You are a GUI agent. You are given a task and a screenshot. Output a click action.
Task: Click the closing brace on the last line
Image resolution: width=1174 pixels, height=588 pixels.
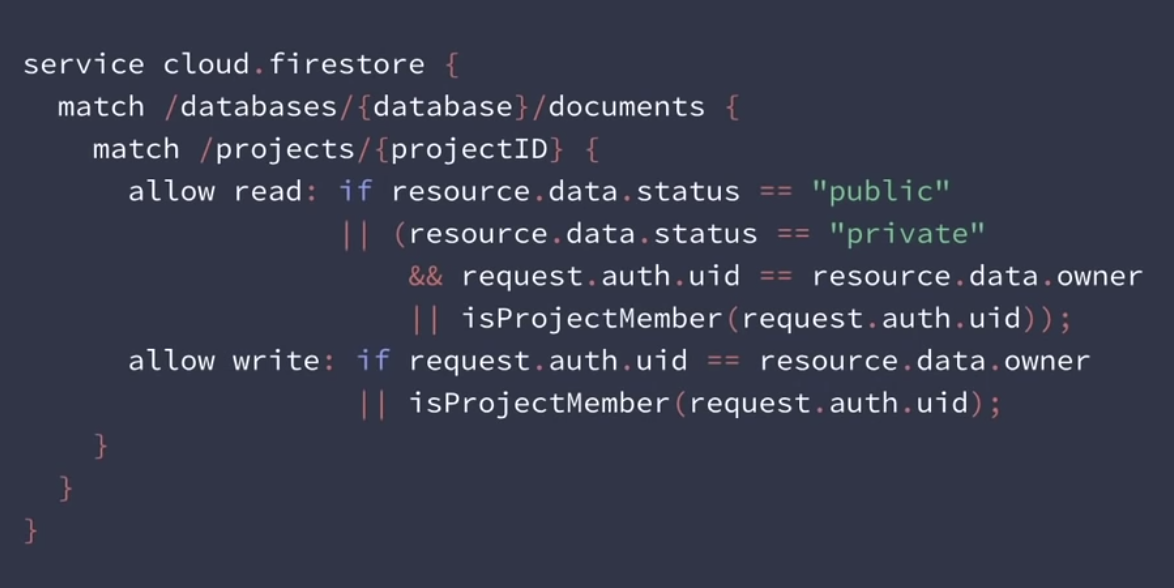[31, 529]
